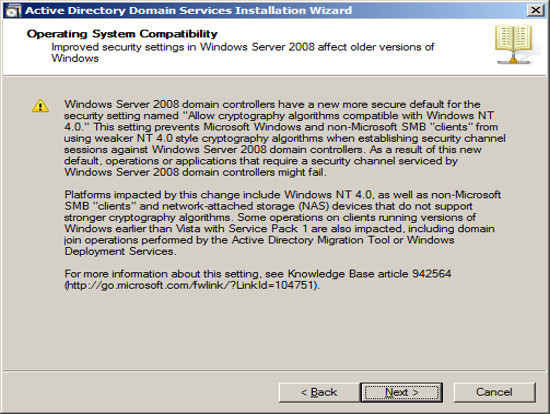550x414 pixels.
Task: Click the wizard system icon in title bar
Action: [x=13, y=11]
